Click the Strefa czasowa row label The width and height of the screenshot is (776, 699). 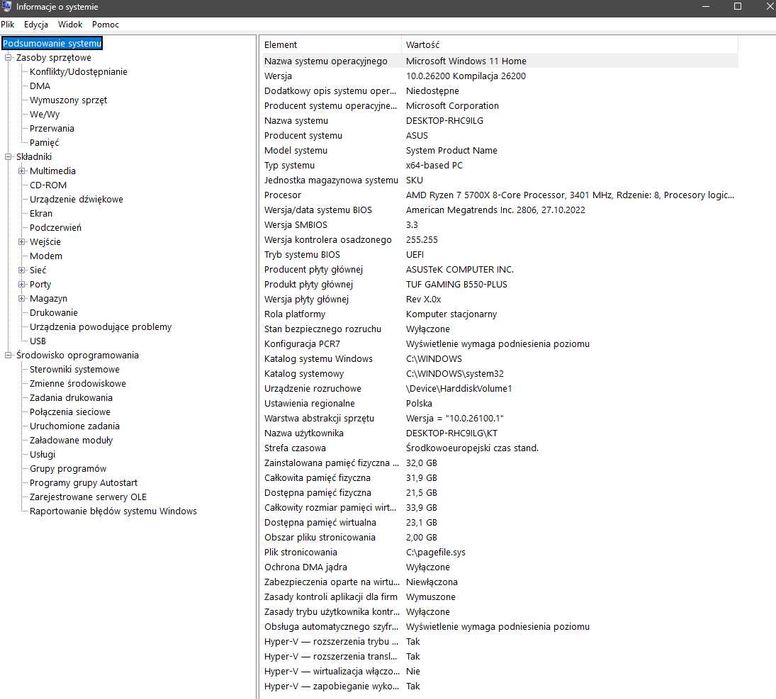coord(295,448)
